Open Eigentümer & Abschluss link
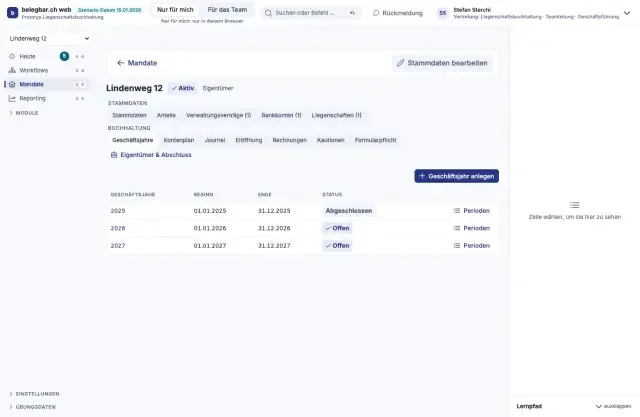This screenshot has height=417, width=640. click(151, 155)
